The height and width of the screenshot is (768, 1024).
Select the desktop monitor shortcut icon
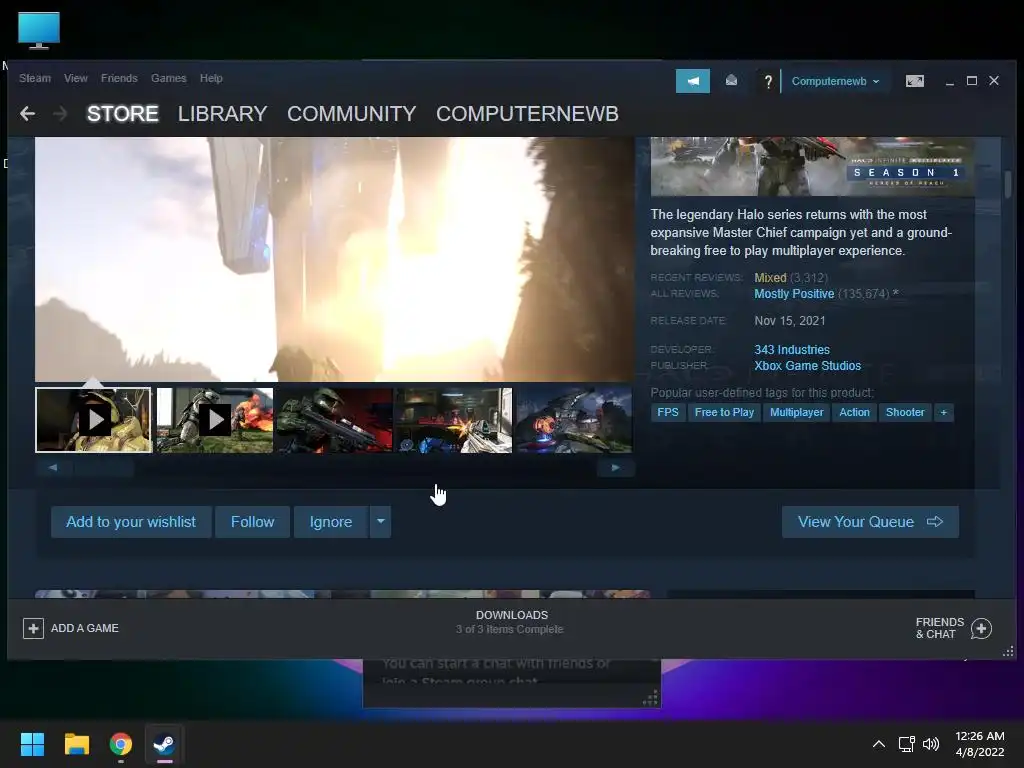coord(39,30)
